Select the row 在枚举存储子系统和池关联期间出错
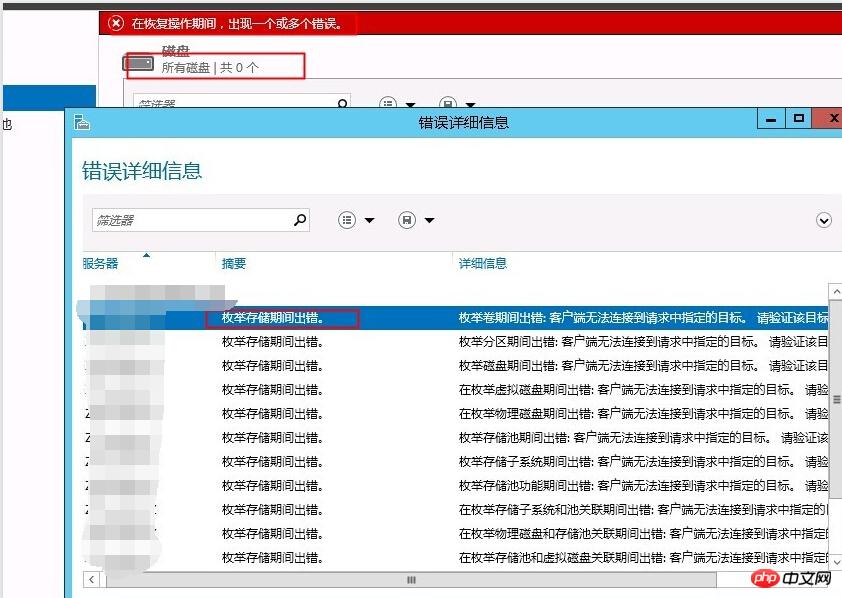Viewport: 842px width, 598px height. click(455, 510)
